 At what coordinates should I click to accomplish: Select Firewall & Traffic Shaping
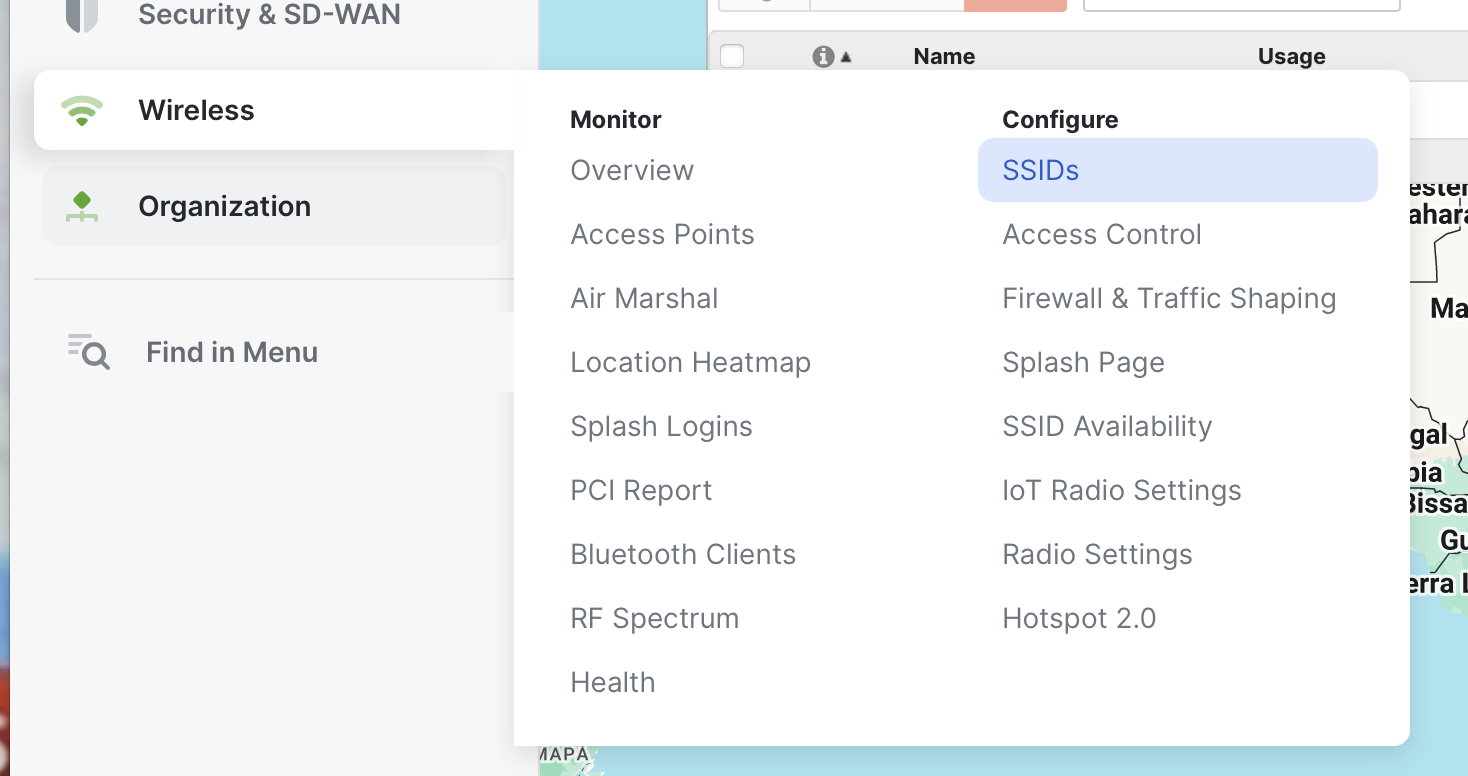click(x=1169, y=298)
